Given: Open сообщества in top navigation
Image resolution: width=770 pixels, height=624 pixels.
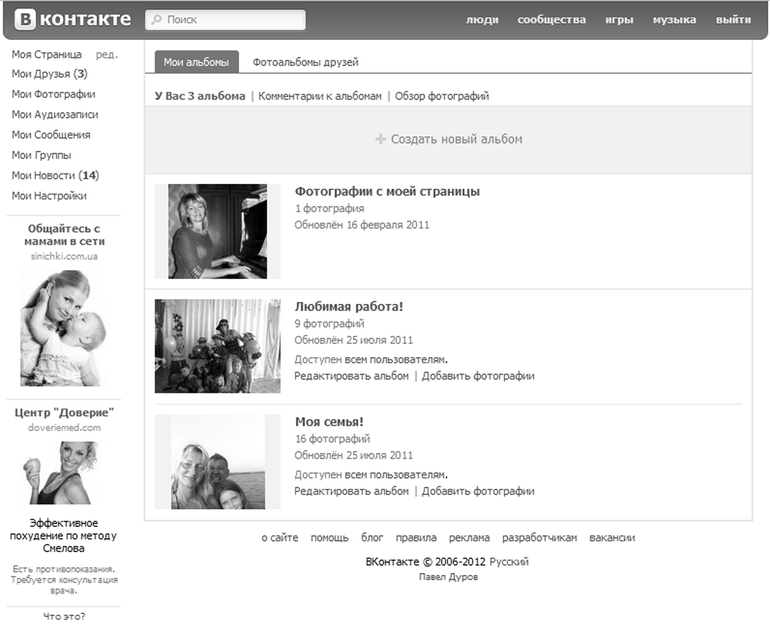Looking at the screenshot, I should tap(551, 20).
